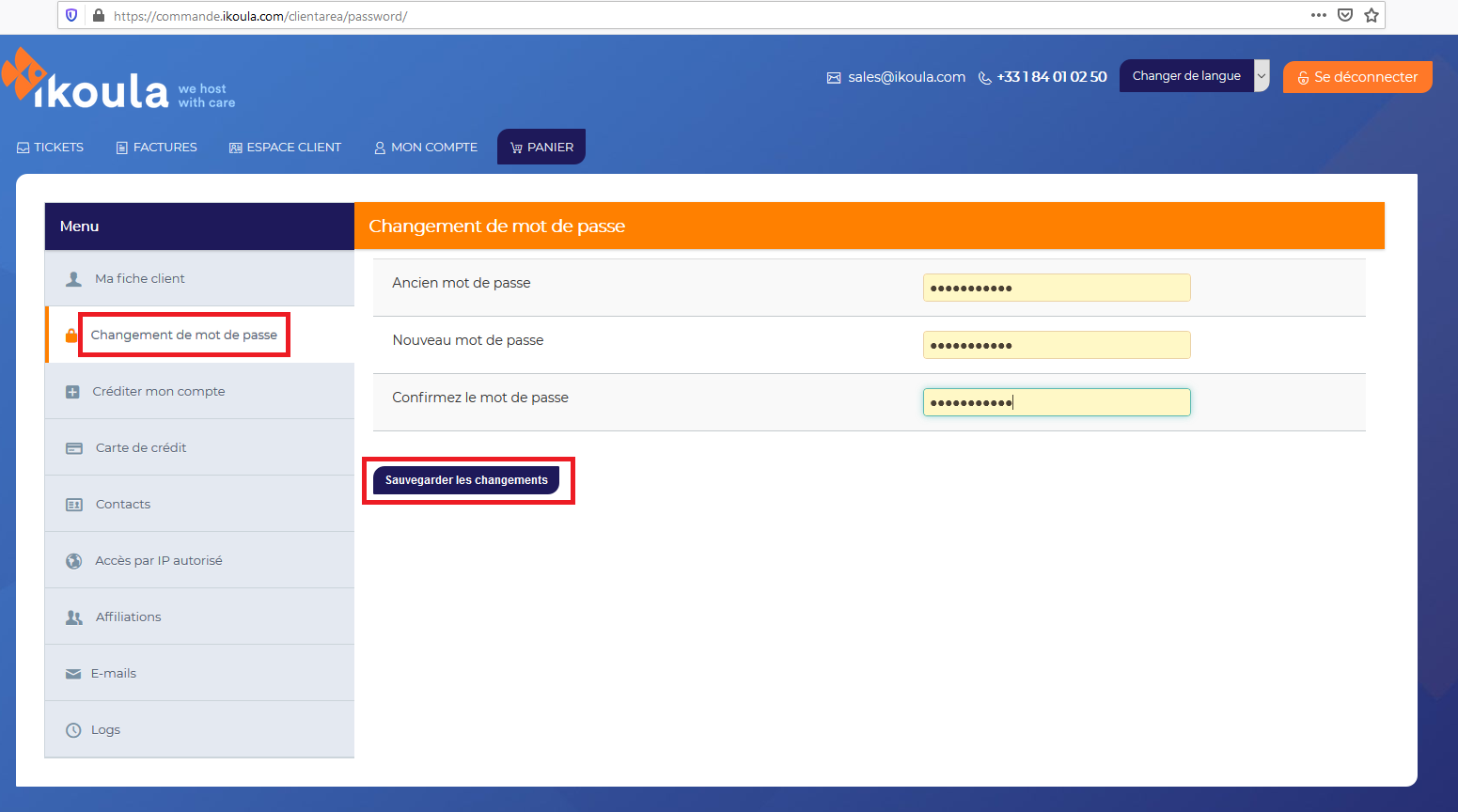Click the globe icon for Accès par IP
This screenshot has height=812, width=1458.
74,561
